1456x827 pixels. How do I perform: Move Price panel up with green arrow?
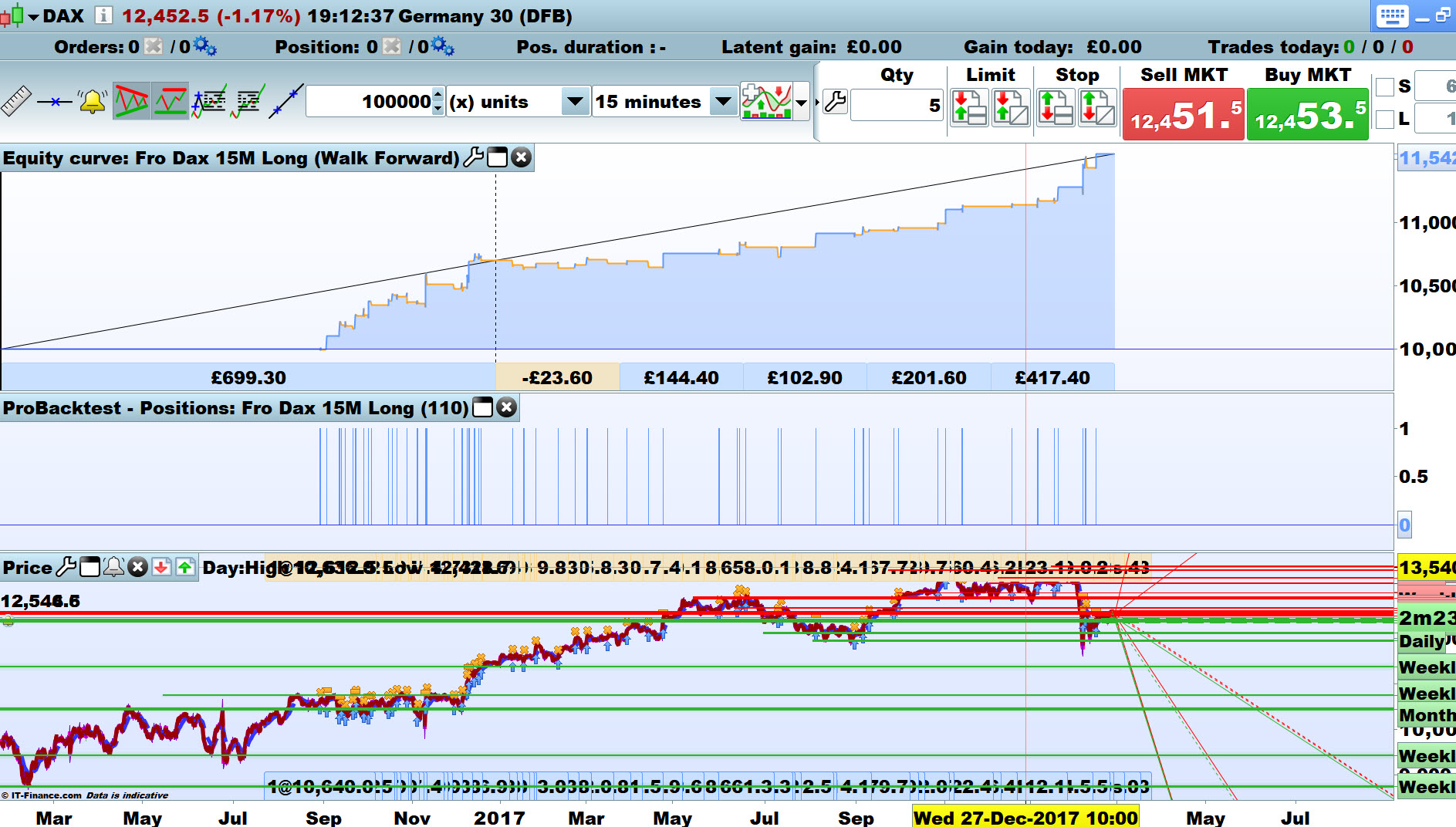tap(185, 567)
